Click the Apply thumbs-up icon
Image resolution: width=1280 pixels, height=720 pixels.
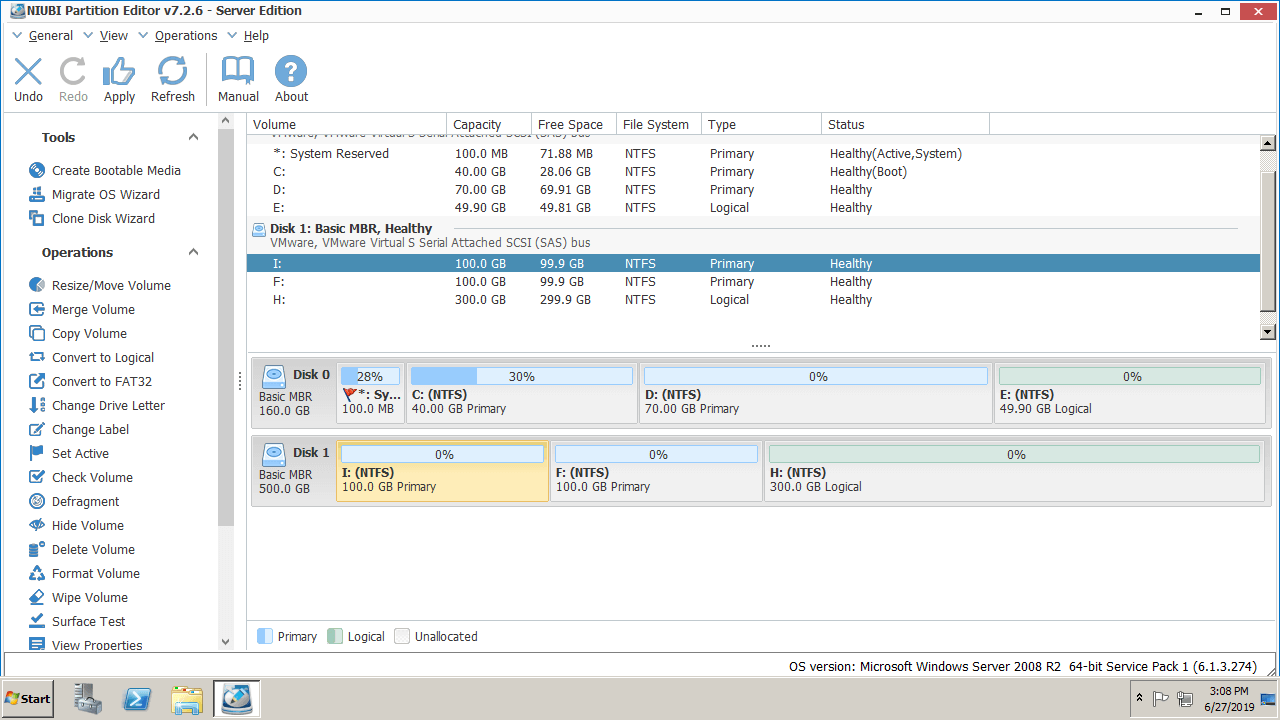click(x=119, y=72)
